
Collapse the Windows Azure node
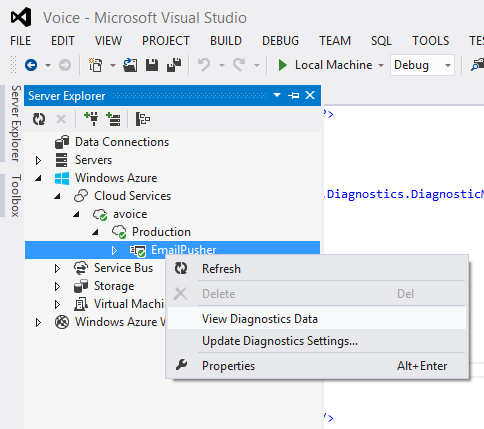38,178
